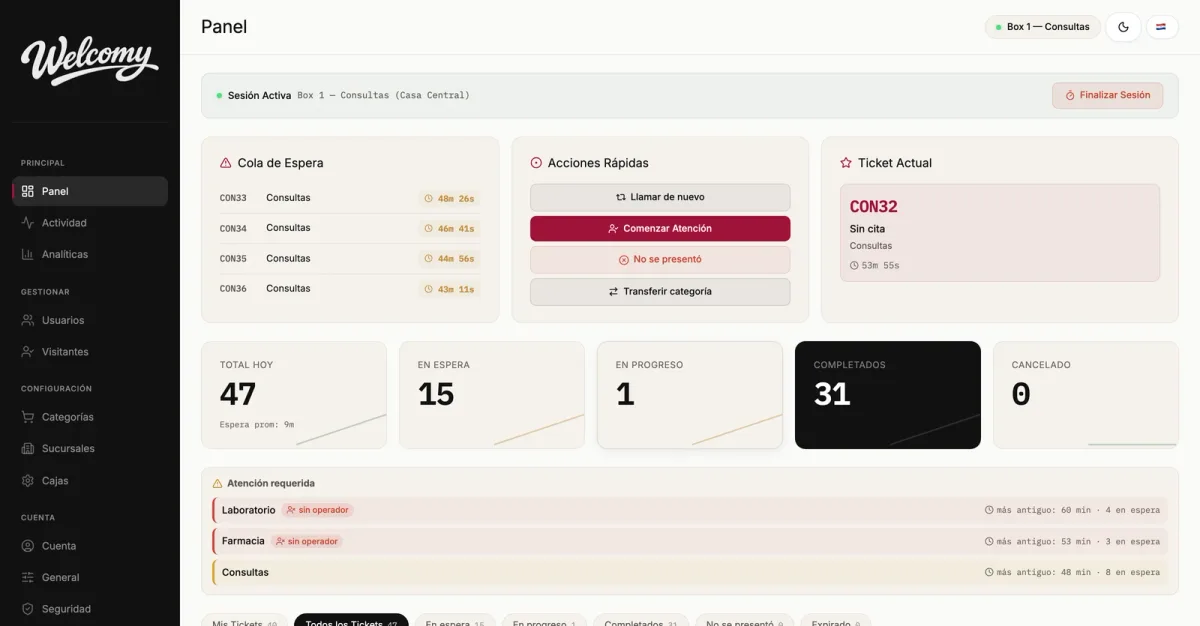The height and width of the screenshot is (626, 1200).
Task: Click Llamar de nuevo
Action: pos(660,197)
